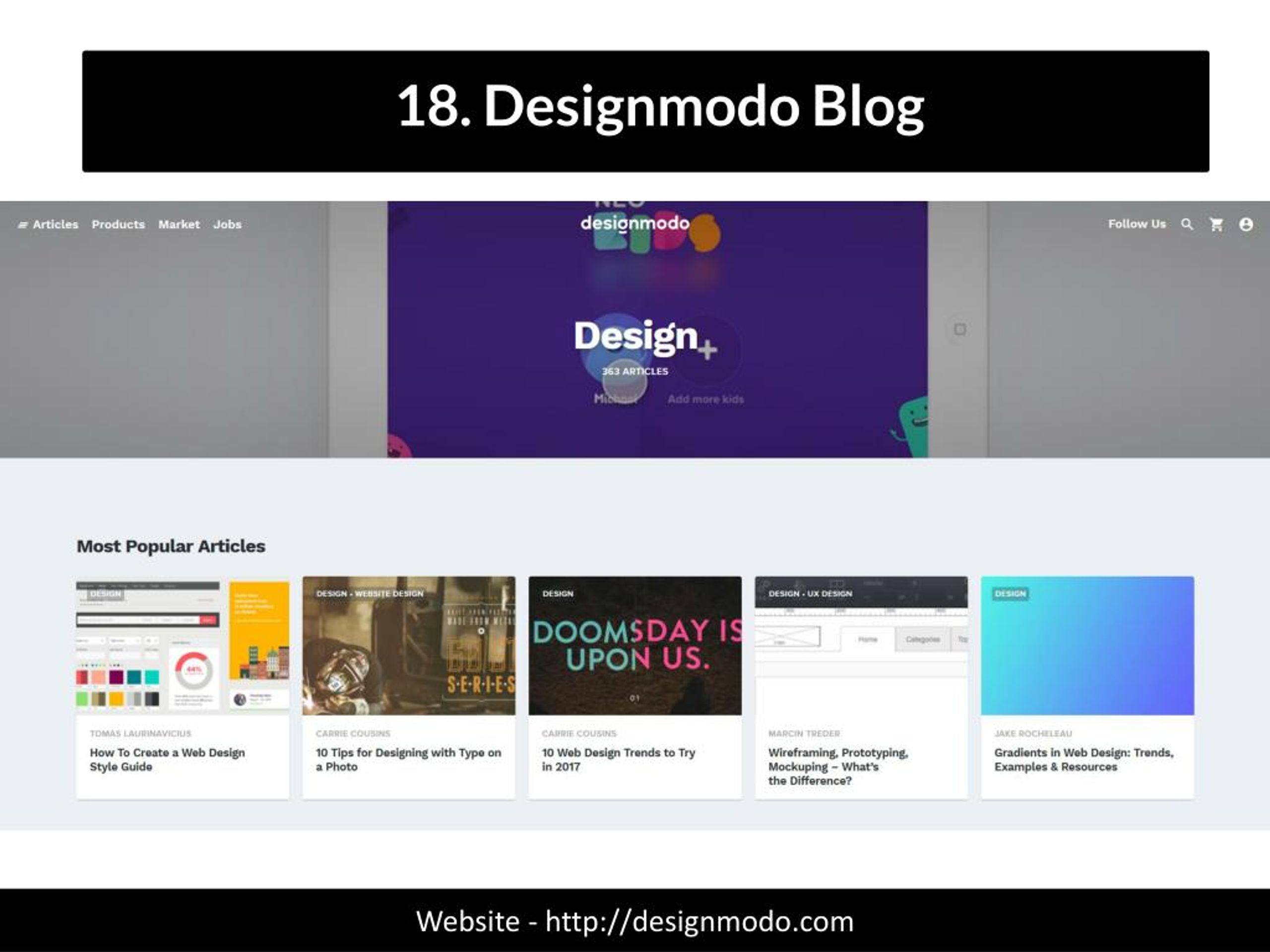This screenshot has height=952, width=1270.
Task: Open the Jobs nav item
Action: pos(227,225)
